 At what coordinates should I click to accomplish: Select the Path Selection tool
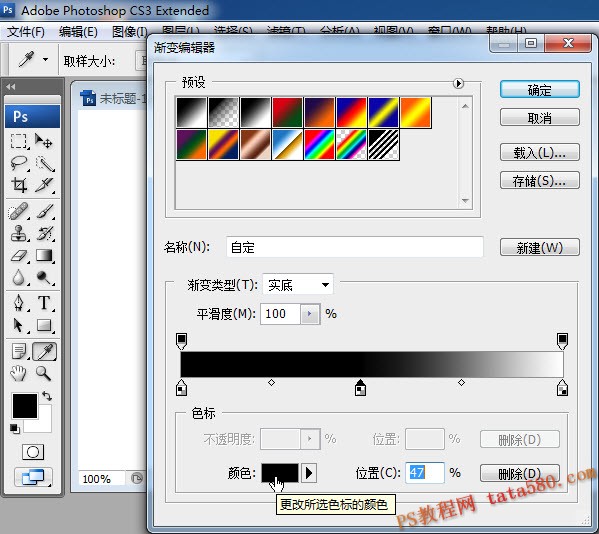pos(18,325)
